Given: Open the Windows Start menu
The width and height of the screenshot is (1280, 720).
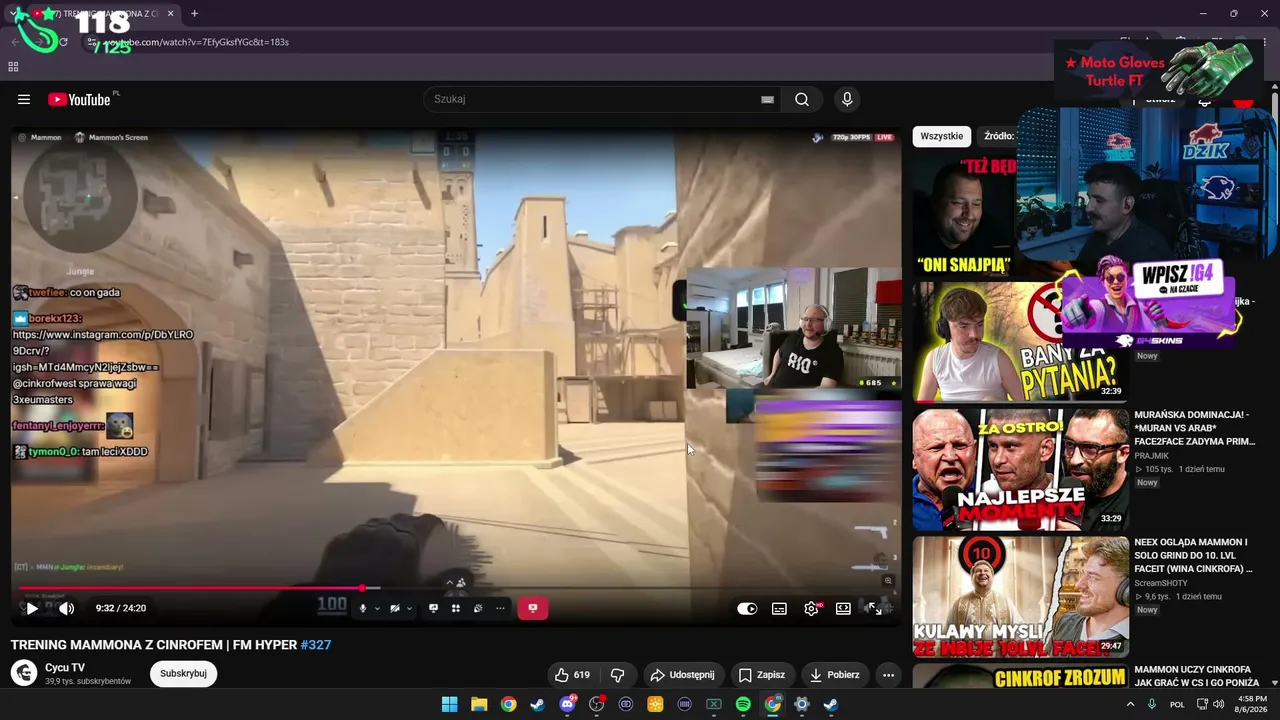Looking at the screenshot, I should click(x=449, y=704).
